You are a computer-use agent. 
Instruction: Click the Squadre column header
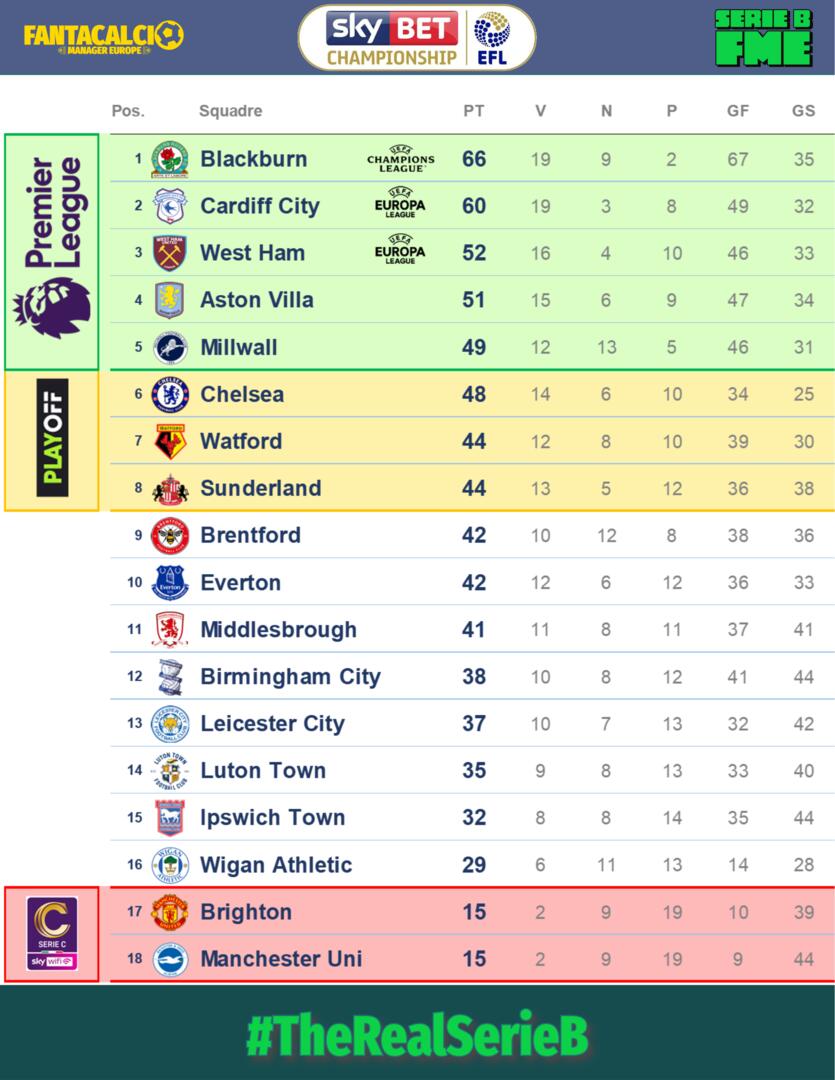click(x=230, y=111)
